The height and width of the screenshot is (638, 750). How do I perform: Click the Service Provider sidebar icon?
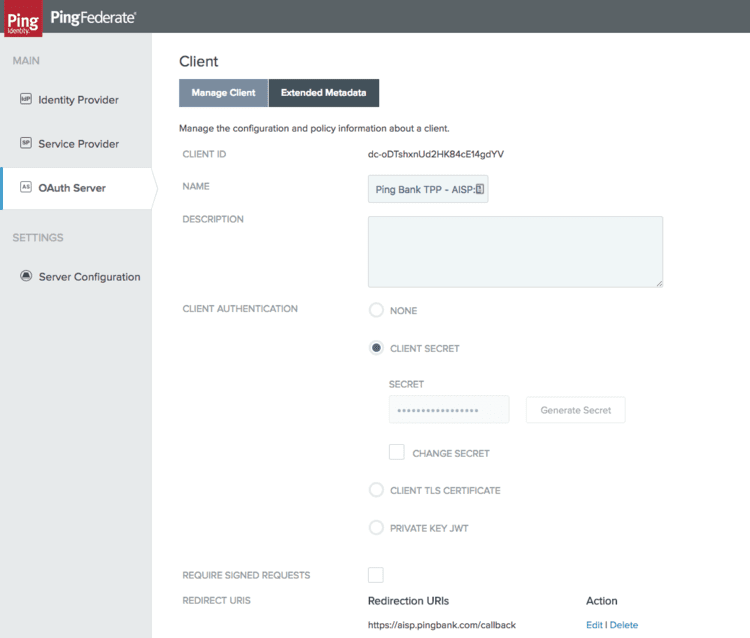coord(26,143)
